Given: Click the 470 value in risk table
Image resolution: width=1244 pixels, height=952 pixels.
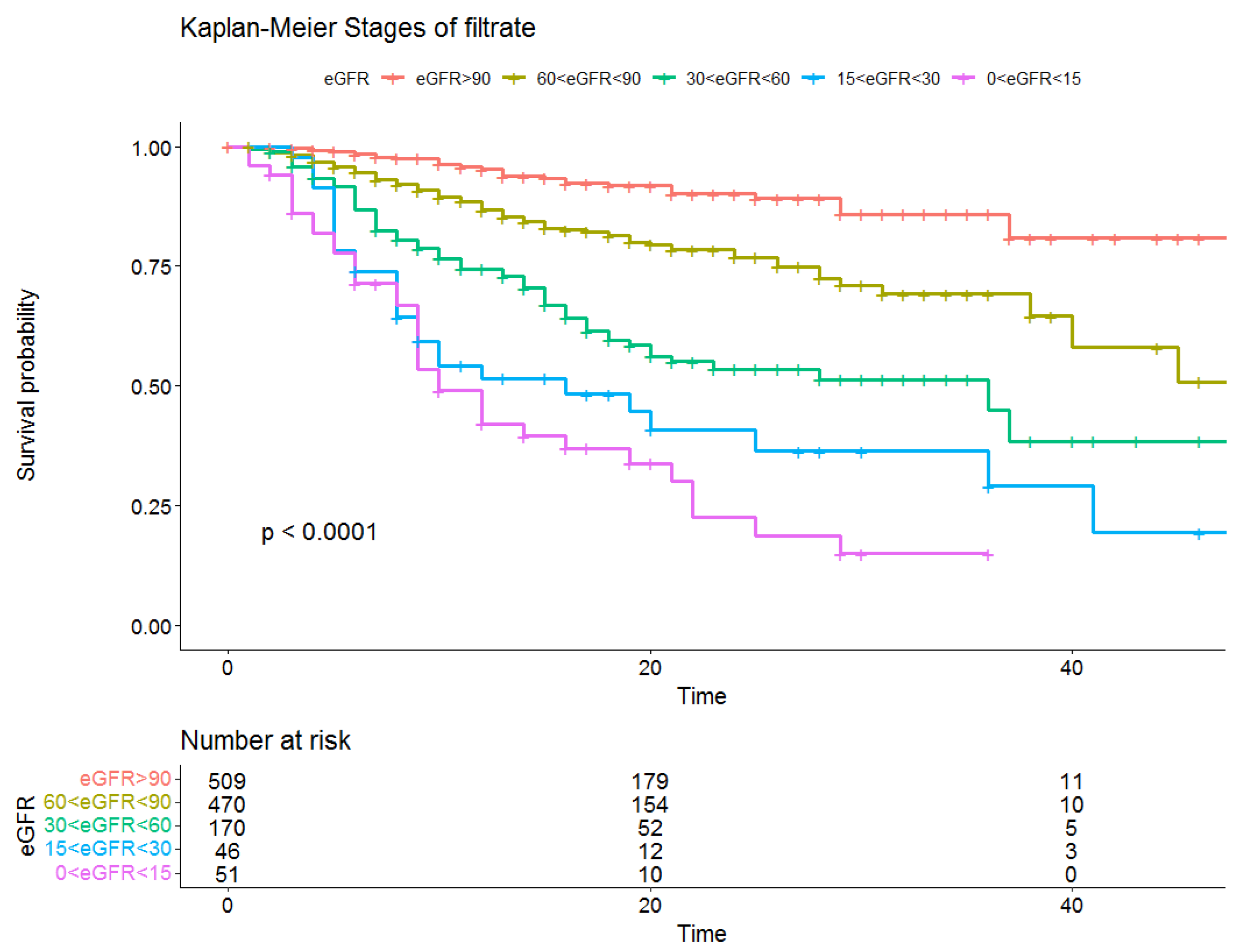Looking at the screenshot, I should click(226, 805).
